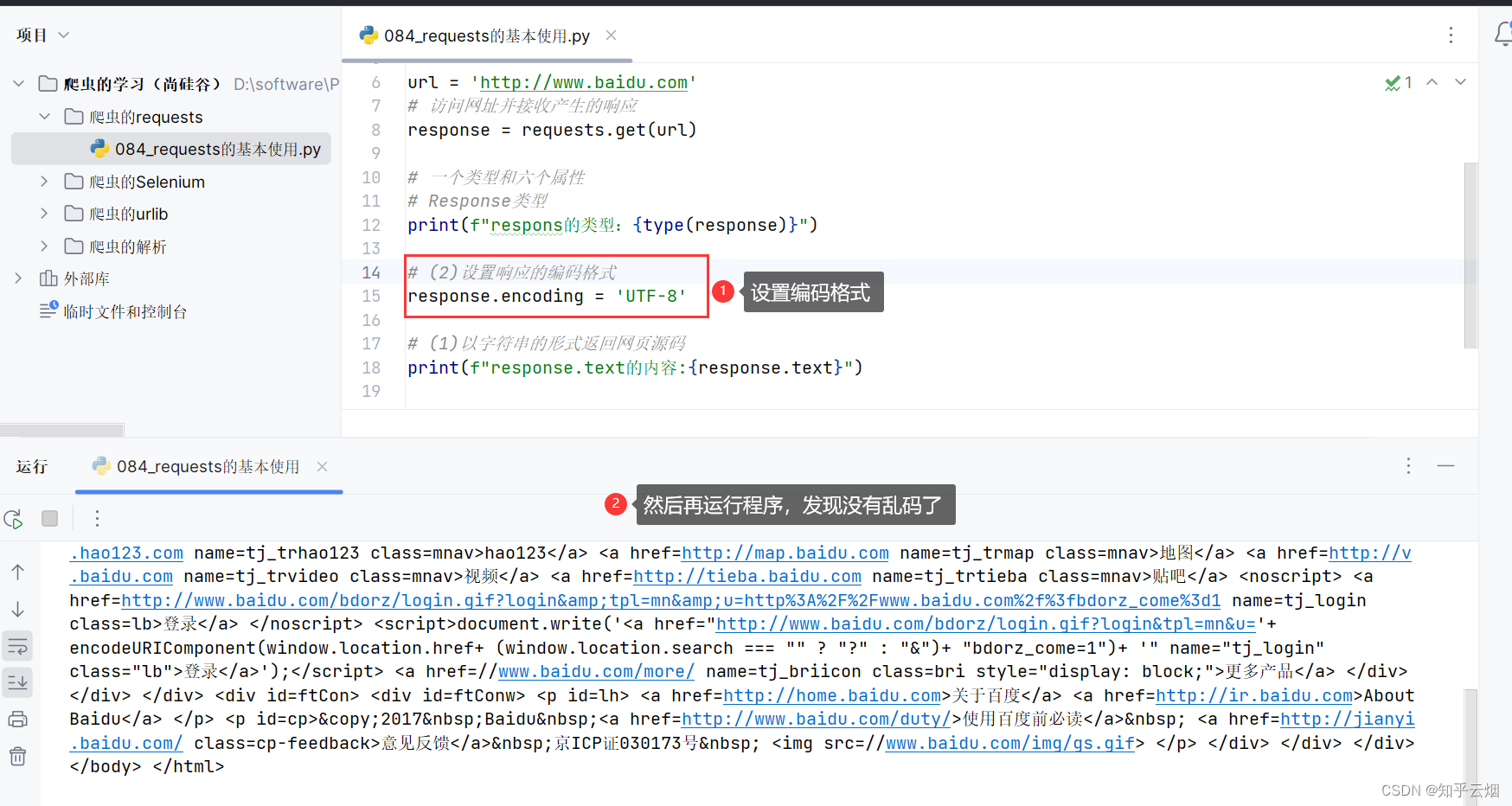Click line number 15 in the gutter
This screenshot has height=806, width=1512.
click(x=371, y=296)
